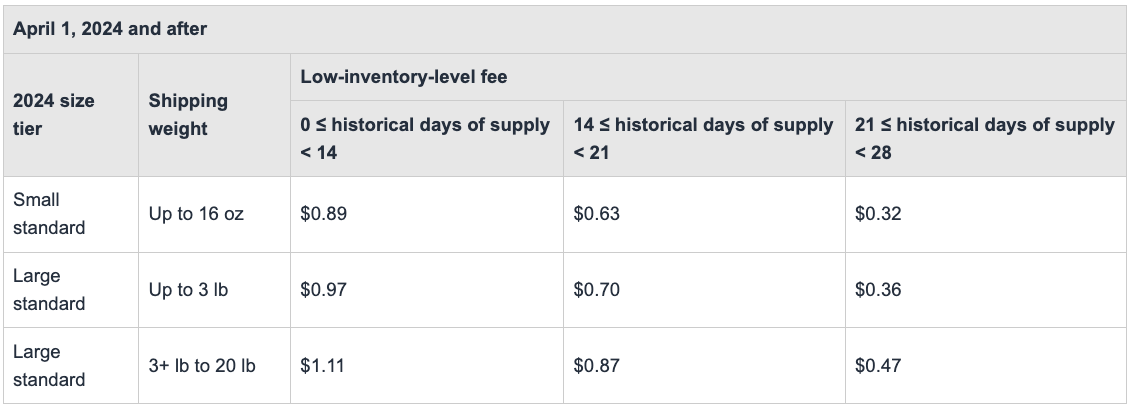Click the 21 to 28 days supply header
This screenshot has height=404, width=1130.
point(984,139)
